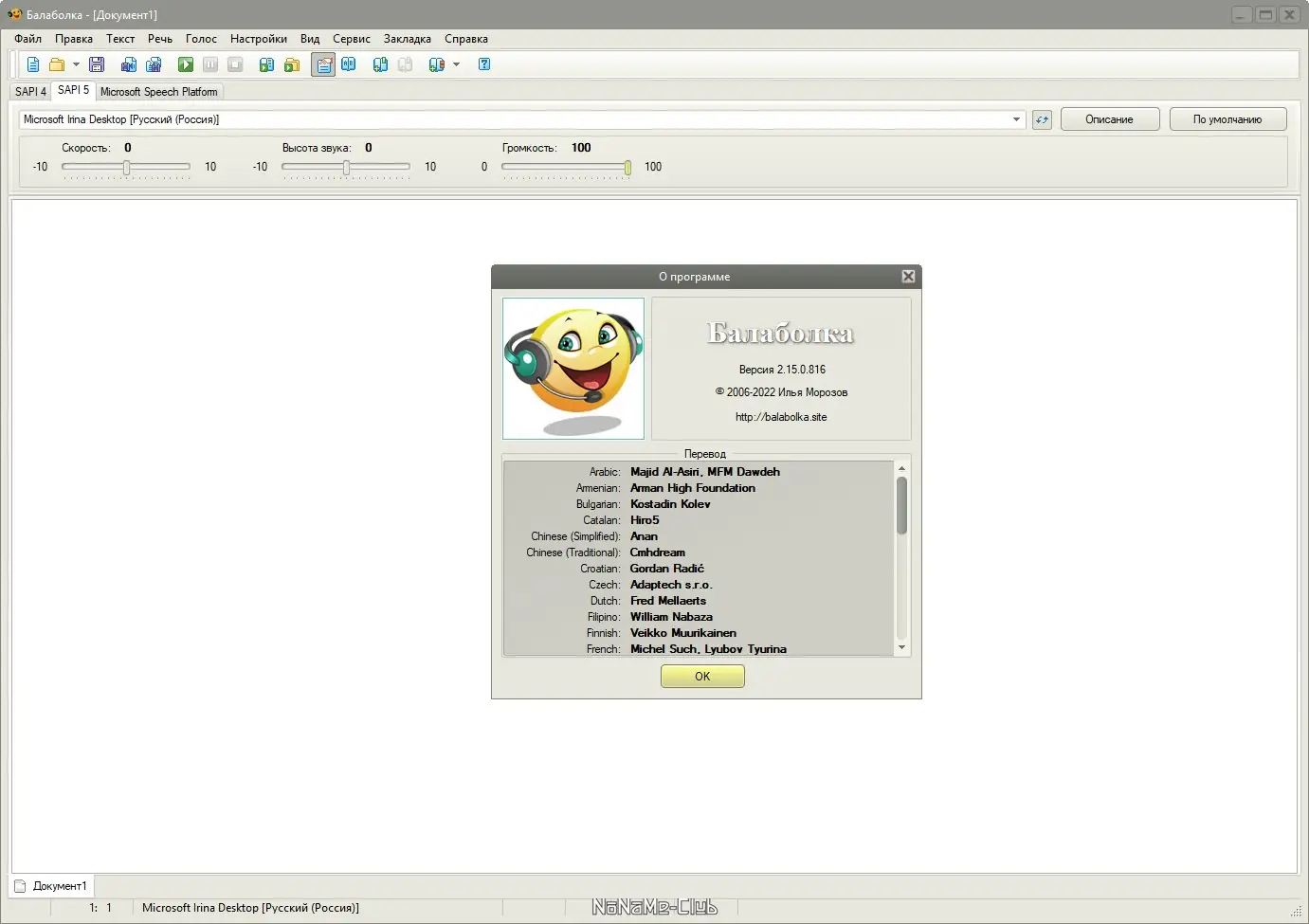
Task: Click the Pause reading icon
Action: [210, 64]
